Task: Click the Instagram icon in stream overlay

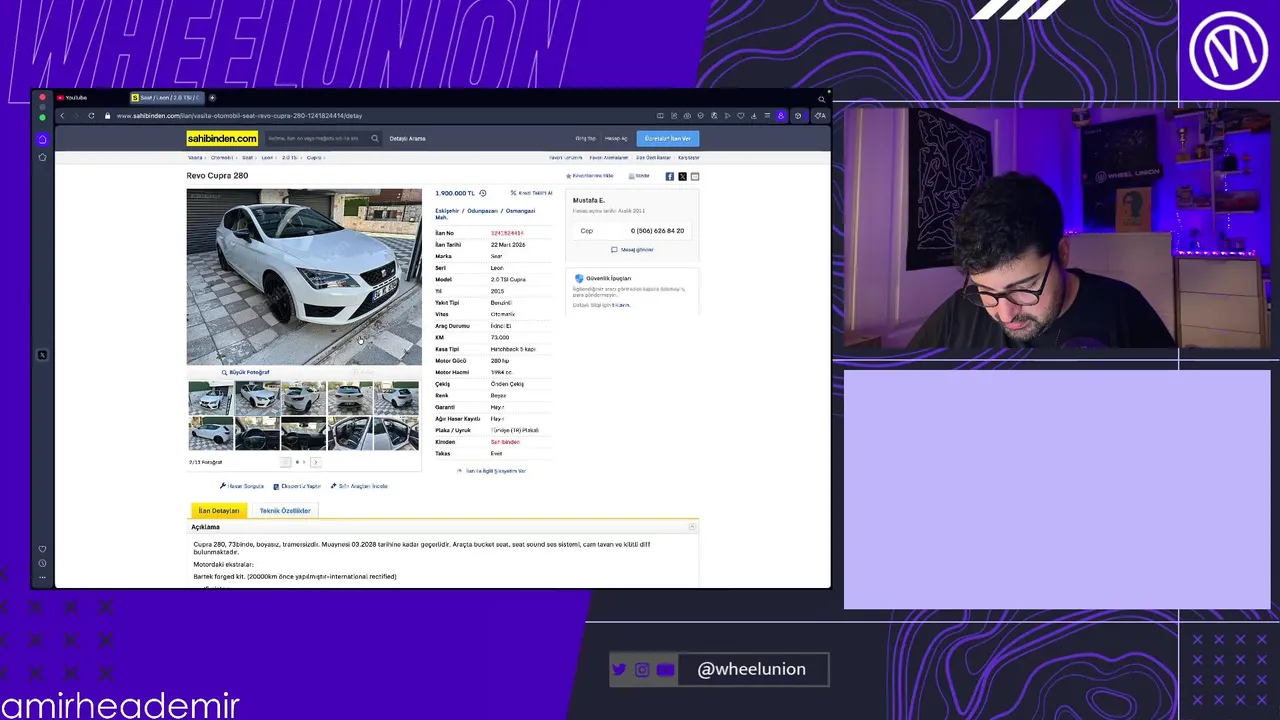Action: pyautogui.click(x=642, y=670)
